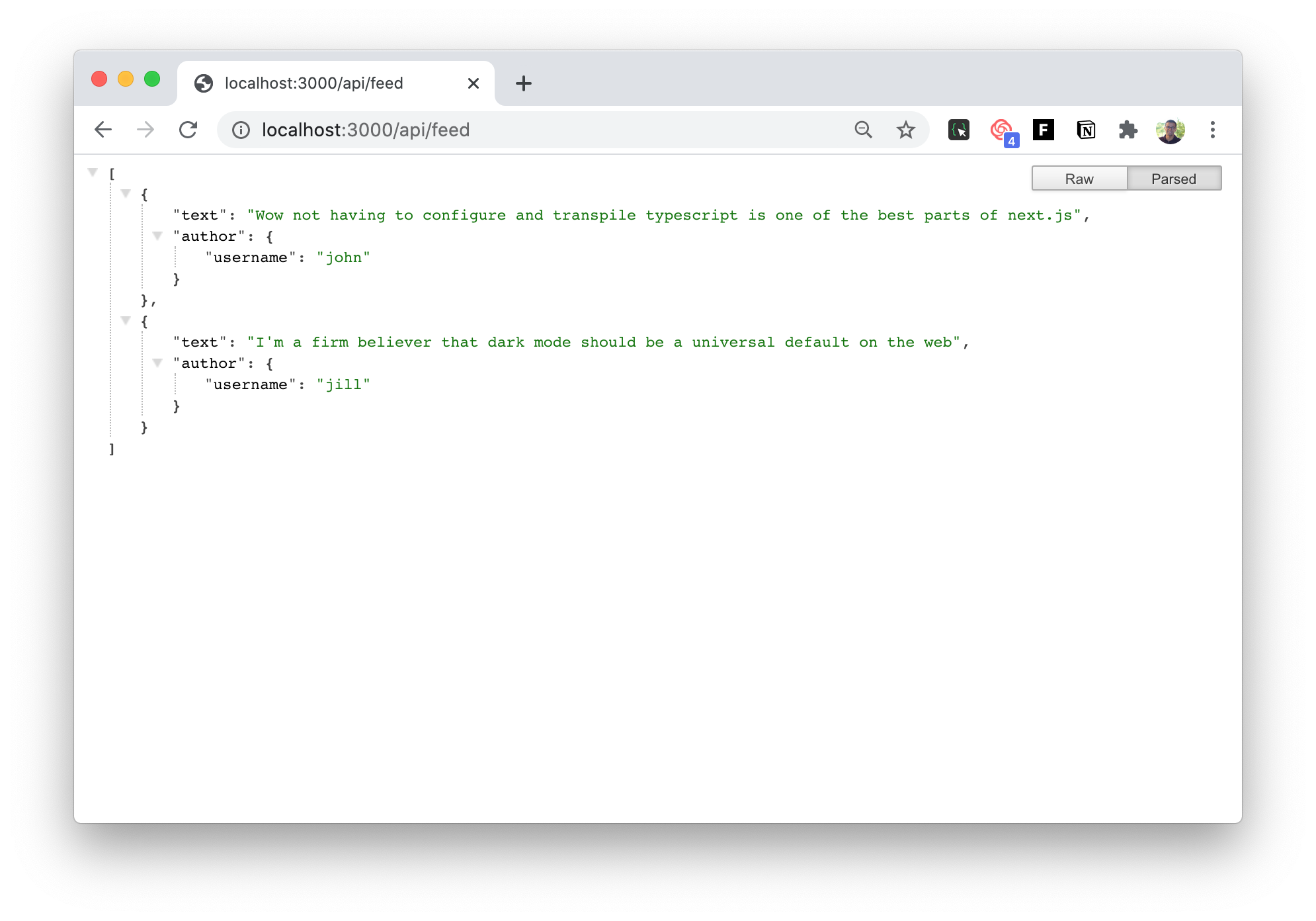Viewport: 1316px width, 921px height.
Task: Switch JSON view to Raw
Action: pos(1079,179)
